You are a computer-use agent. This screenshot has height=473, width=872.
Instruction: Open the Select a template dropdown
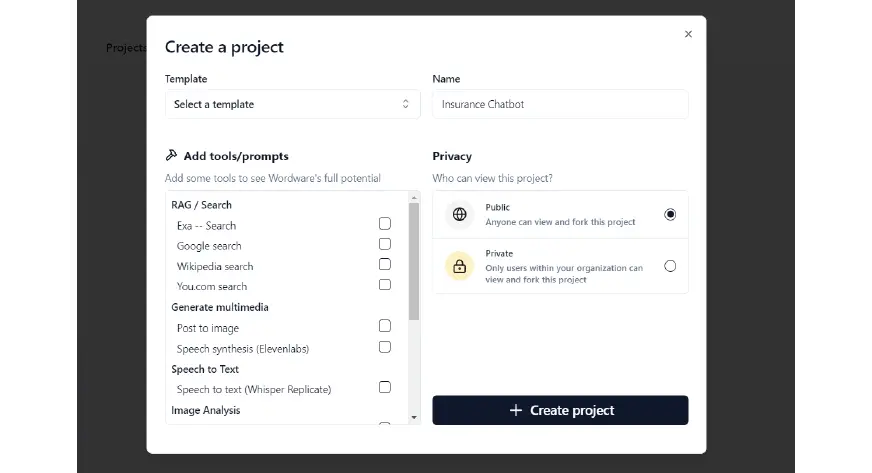pos(293,104)
